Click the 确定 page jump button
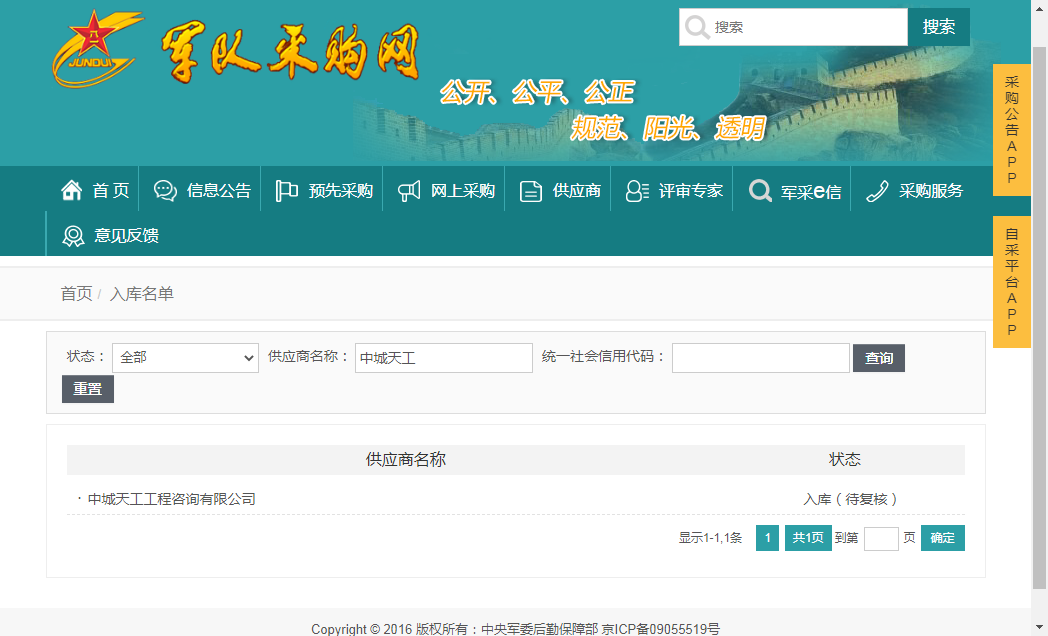The width and height of the screenshot is (1048, 636). (942, 538)
